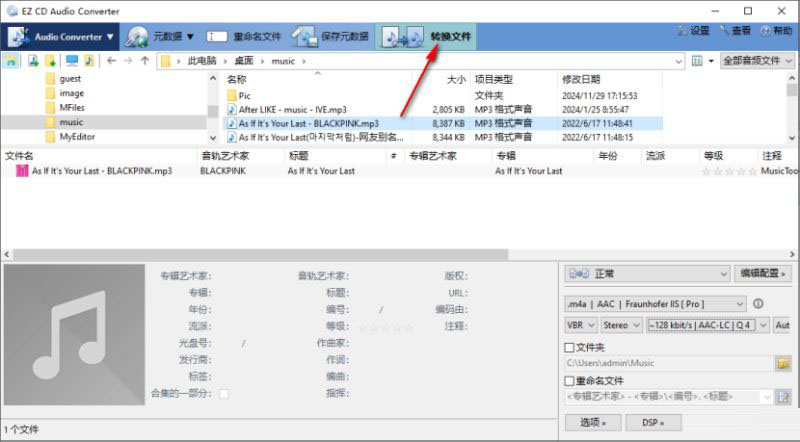
Task: Open the VBR mode dropdown
Action: 581,325
